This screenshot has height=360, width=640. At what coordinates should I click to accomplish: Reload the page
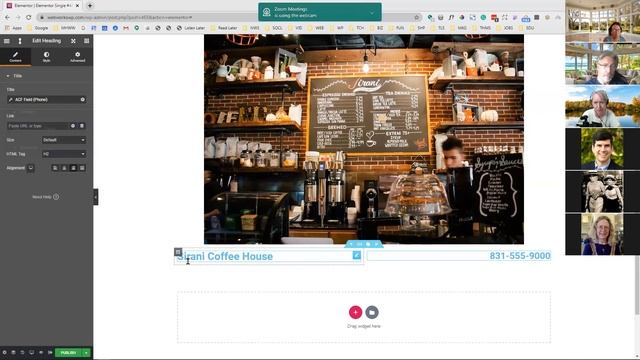(29, 18)
